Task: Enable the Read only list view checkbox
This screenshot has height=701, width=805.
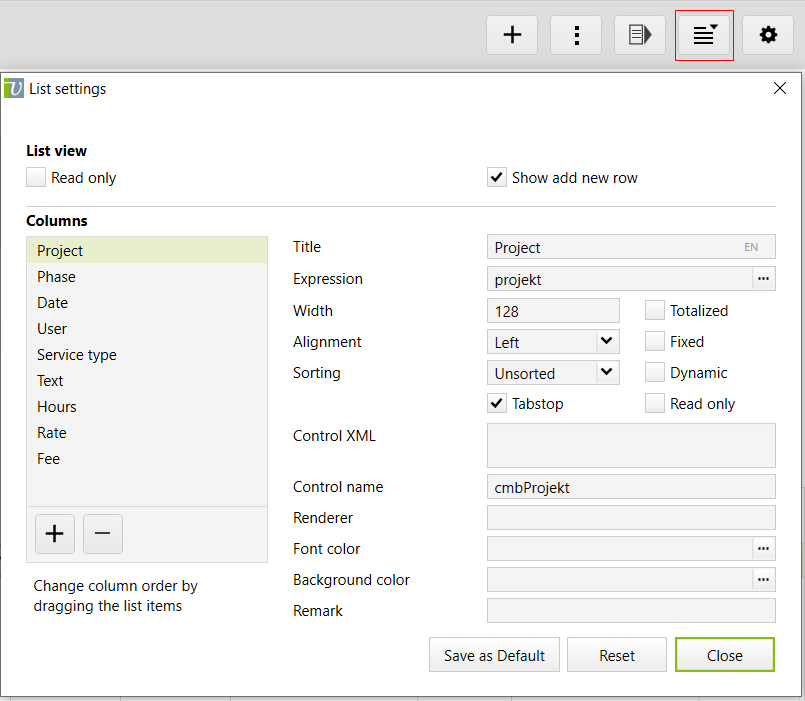Action: [x=36, y=178]
